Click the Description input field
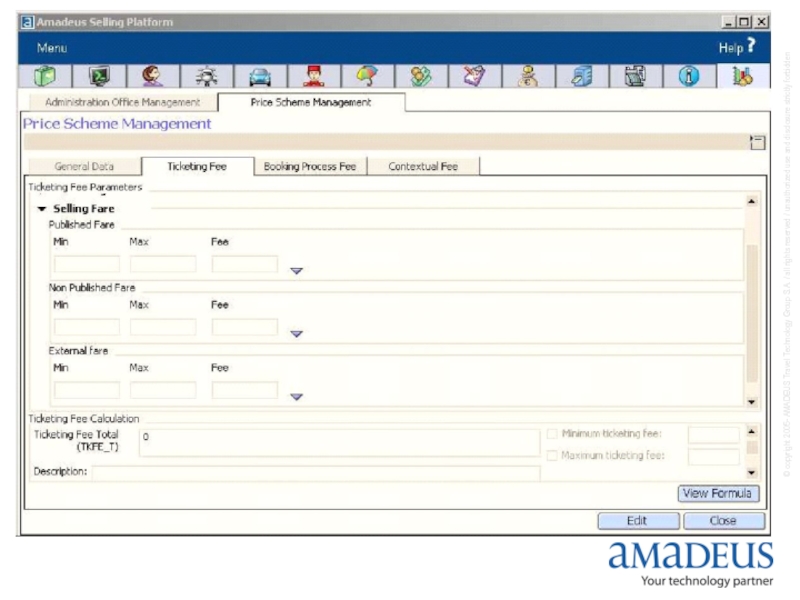 (316, 473)
